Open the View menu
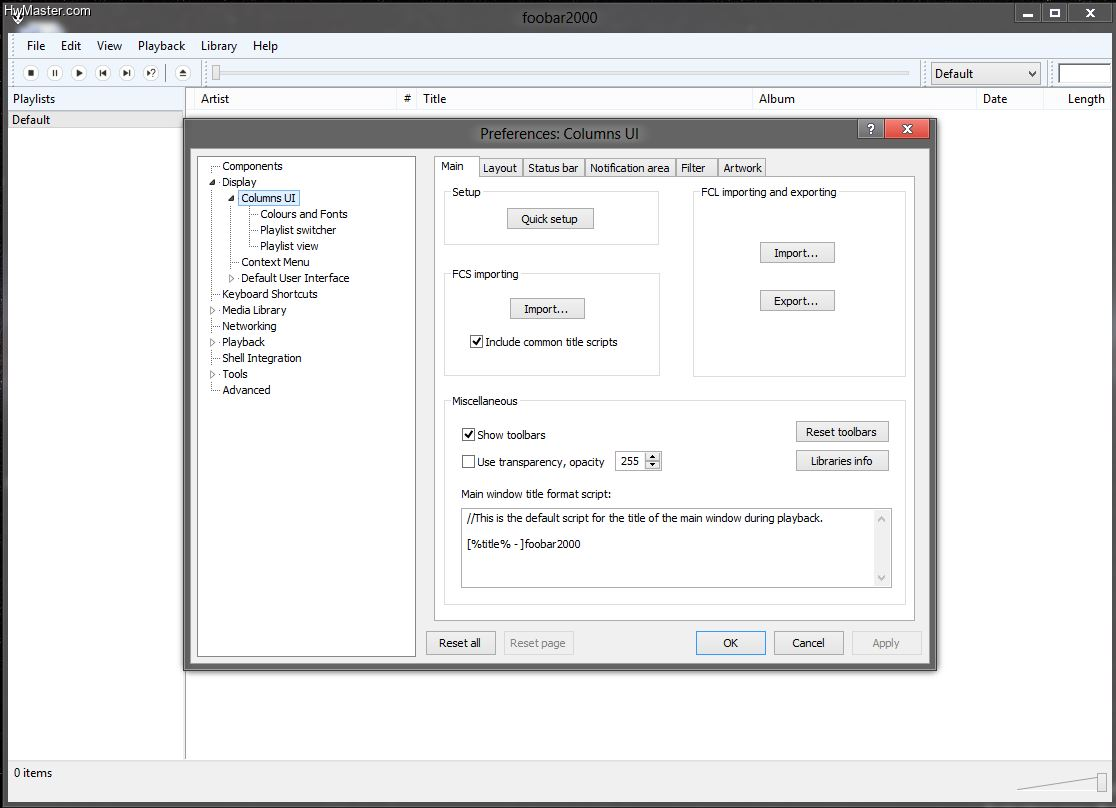Screen dimensions: 1116x808 coord(109,46)
